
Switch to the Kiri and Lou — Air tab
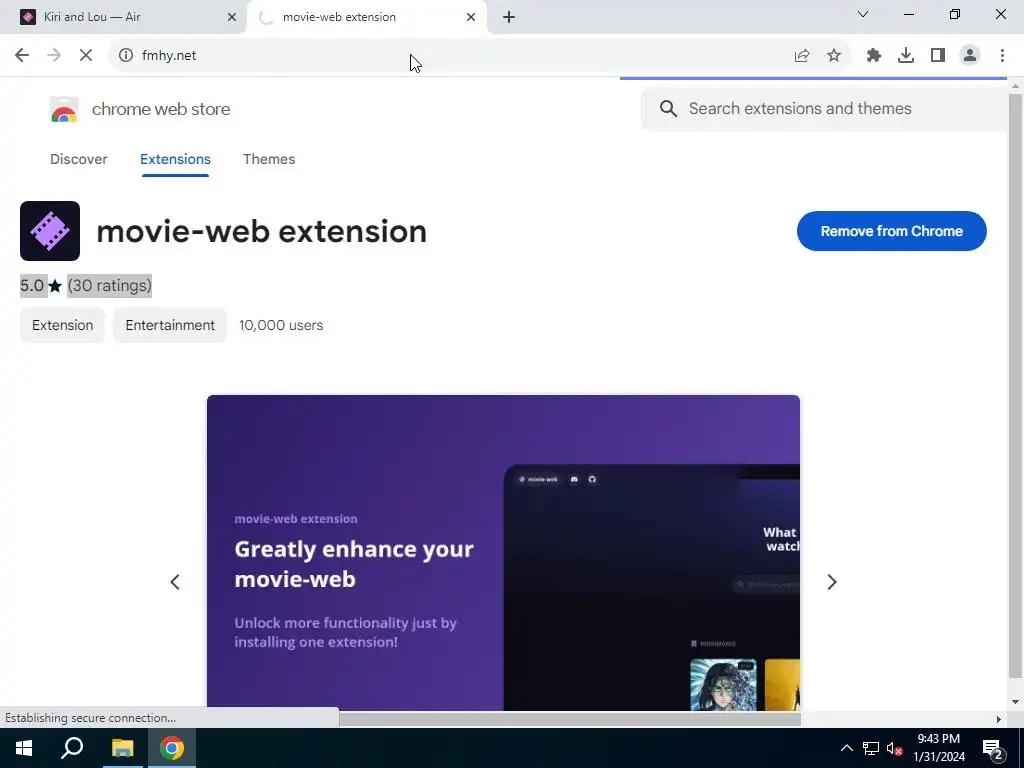coord(123,17)
